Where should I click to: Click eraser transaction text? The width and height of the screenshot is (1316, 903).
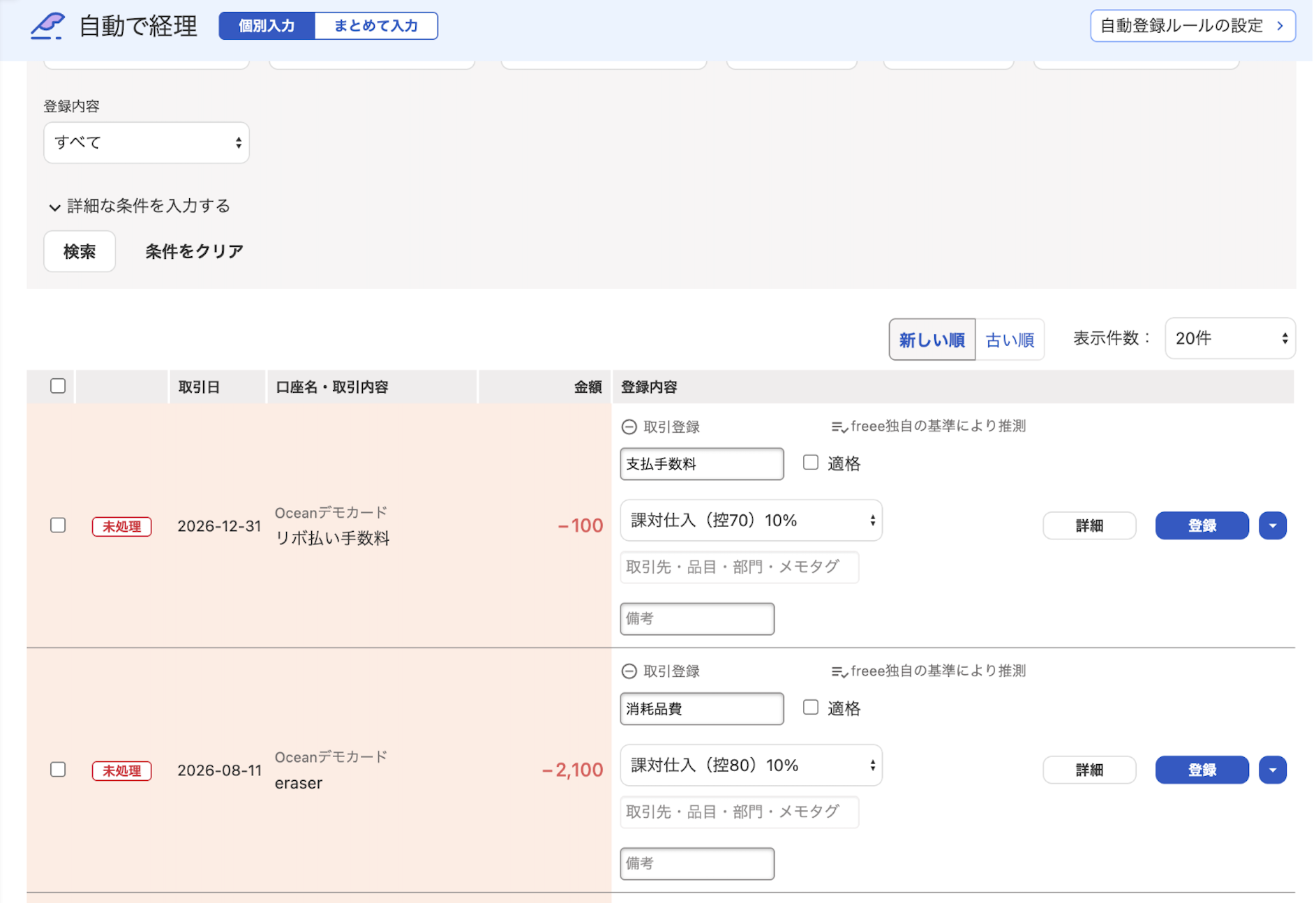pyautogui.click(x=299, y=783)
